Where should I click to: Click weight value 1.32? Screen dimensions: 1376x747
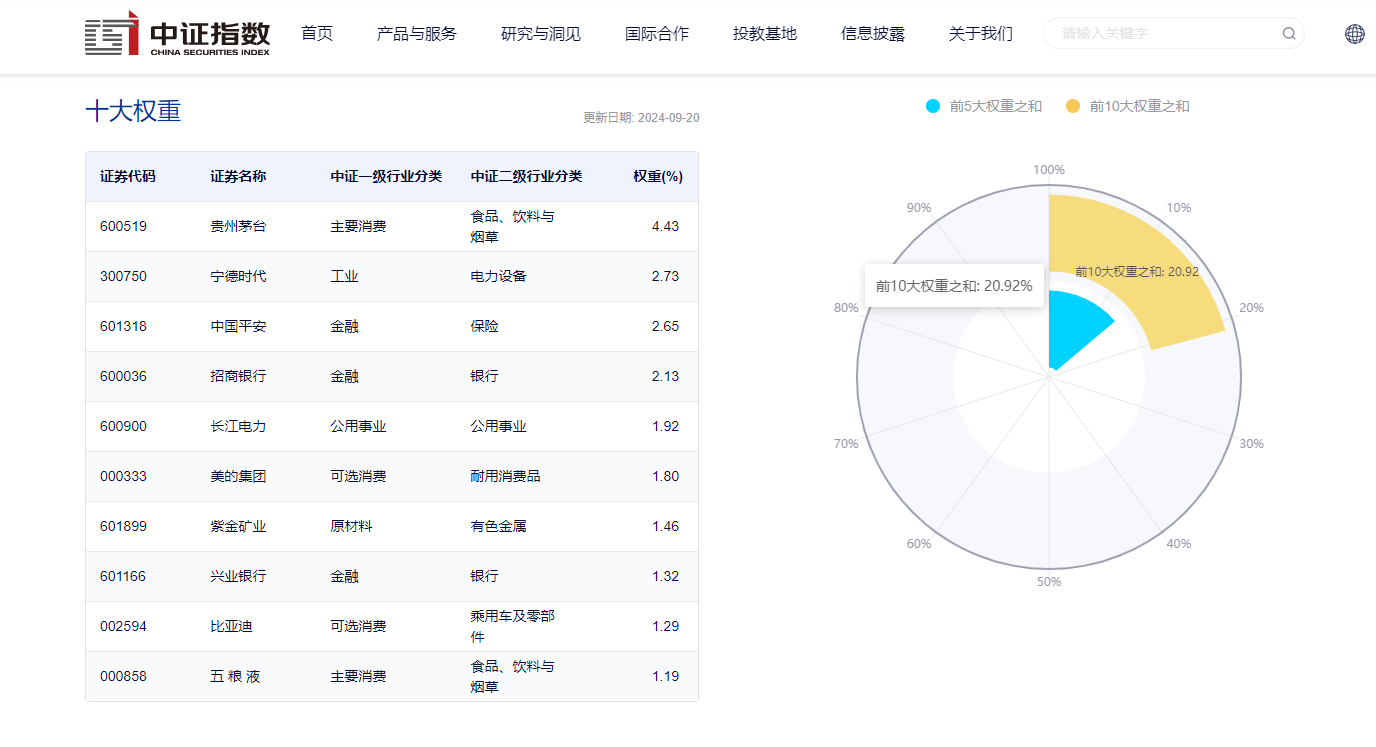tap(665, 576)
